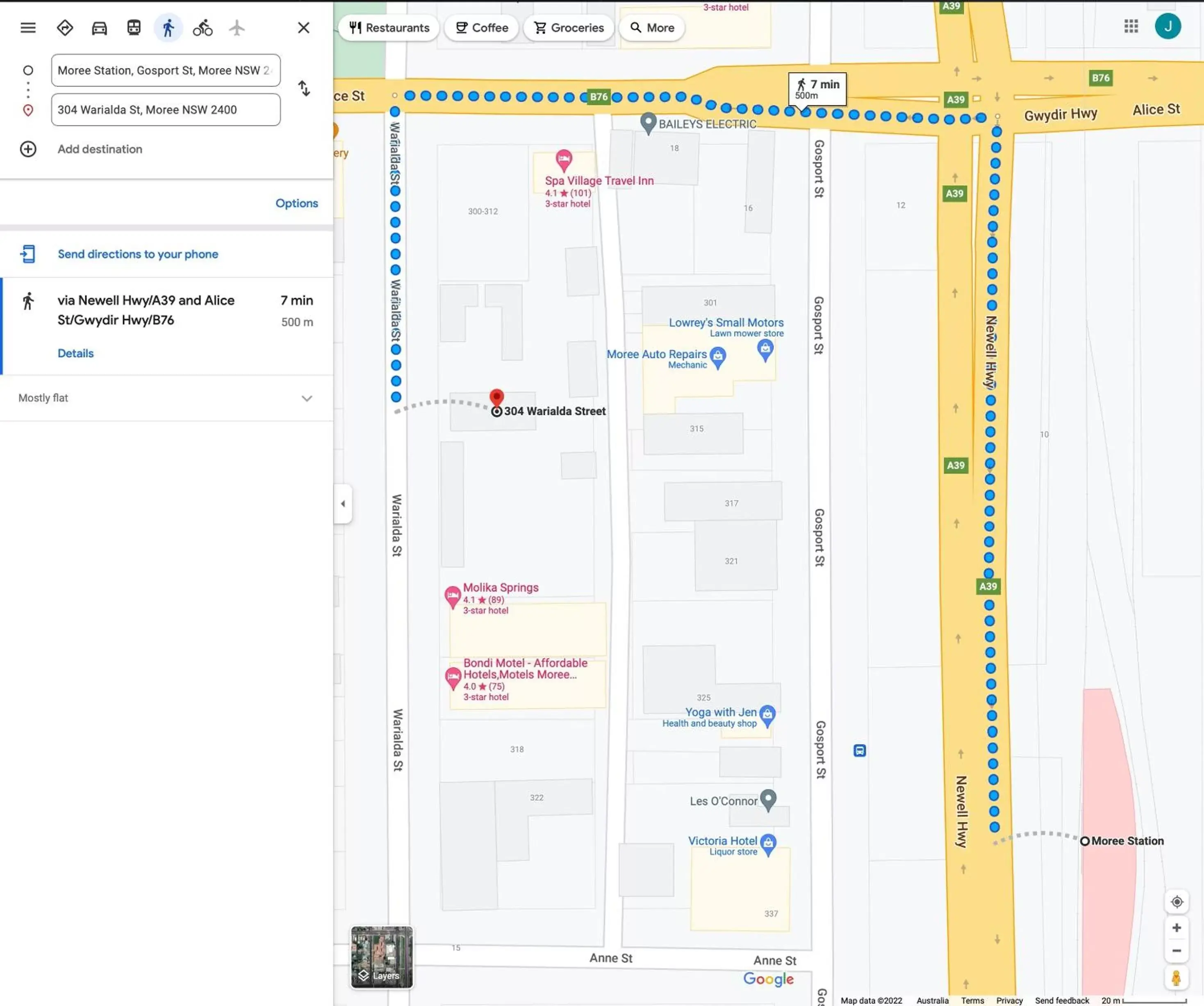Screen dimensions: 1204x1006
Task: Click Send directions to your phone
Action: [138, 253]
